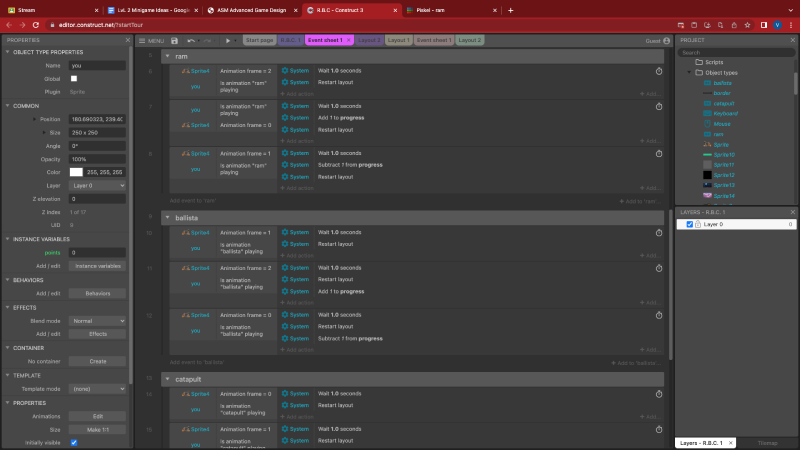Viewport: 800px width, 450px height.
Task: Click the Undo arrow icon
Action: 190,40
